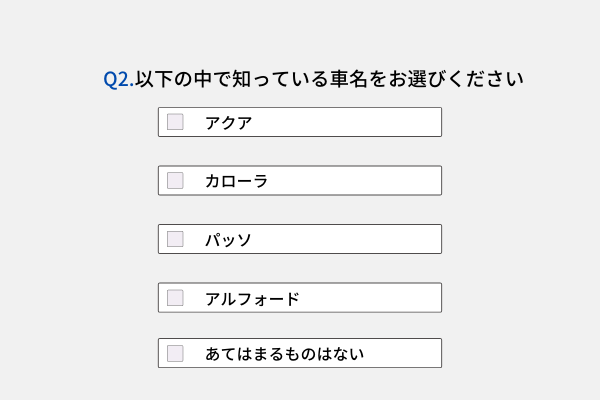
Task: Click the カローラ label text
Action: (x=236, y=181)
